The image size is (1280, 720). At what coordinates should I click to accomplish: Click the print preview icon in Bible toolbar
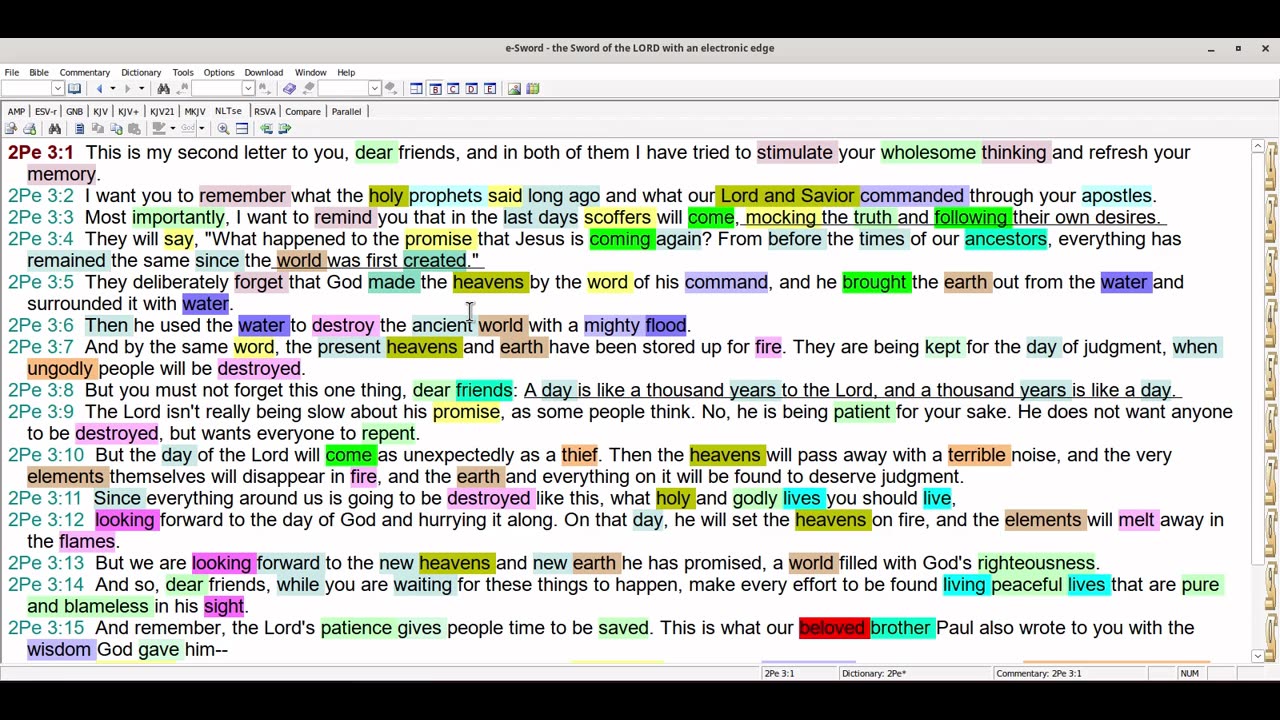pos(11,128)
